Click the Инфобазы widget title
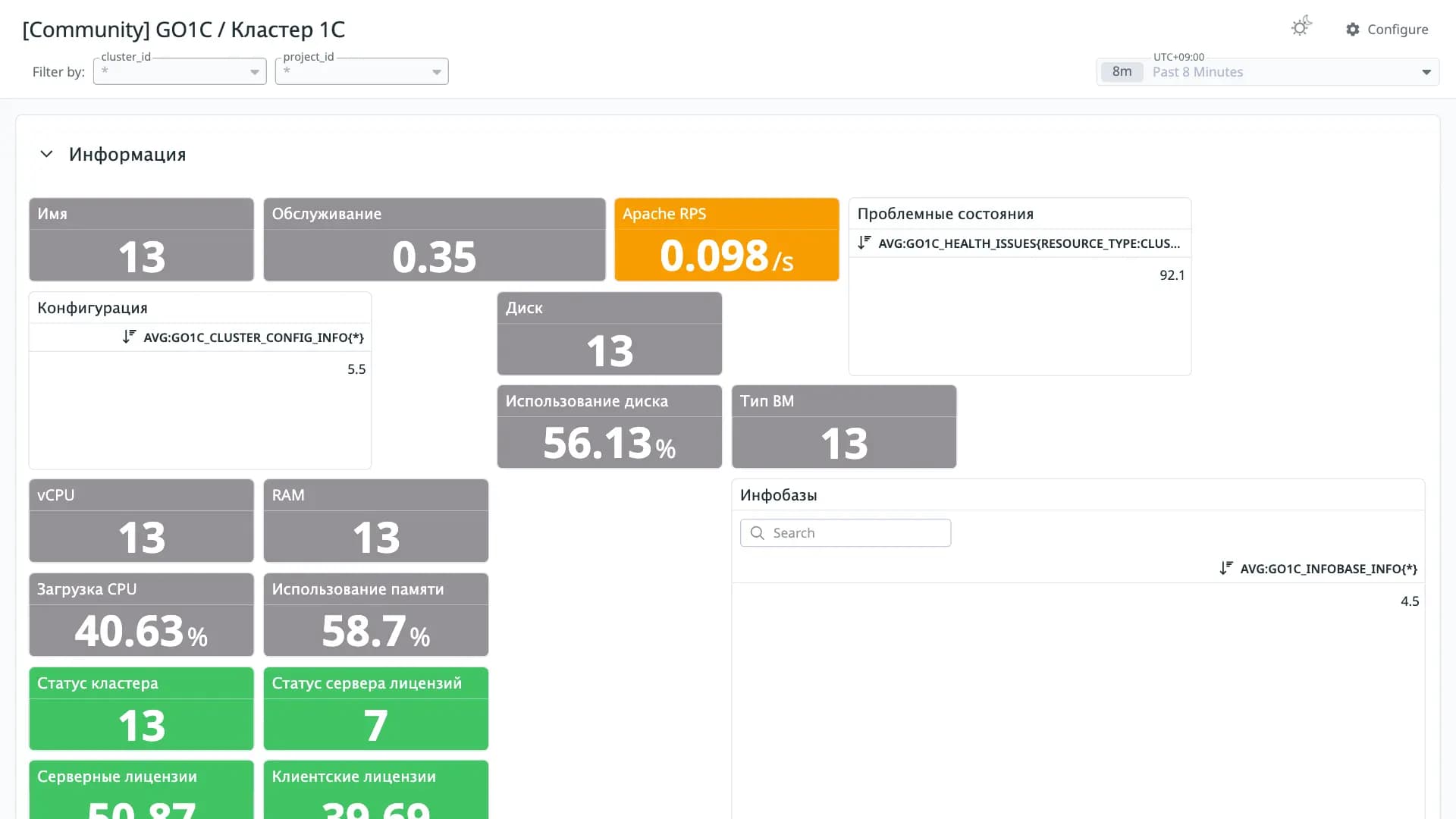The image size is (1456, 819). tap(779, 495)
